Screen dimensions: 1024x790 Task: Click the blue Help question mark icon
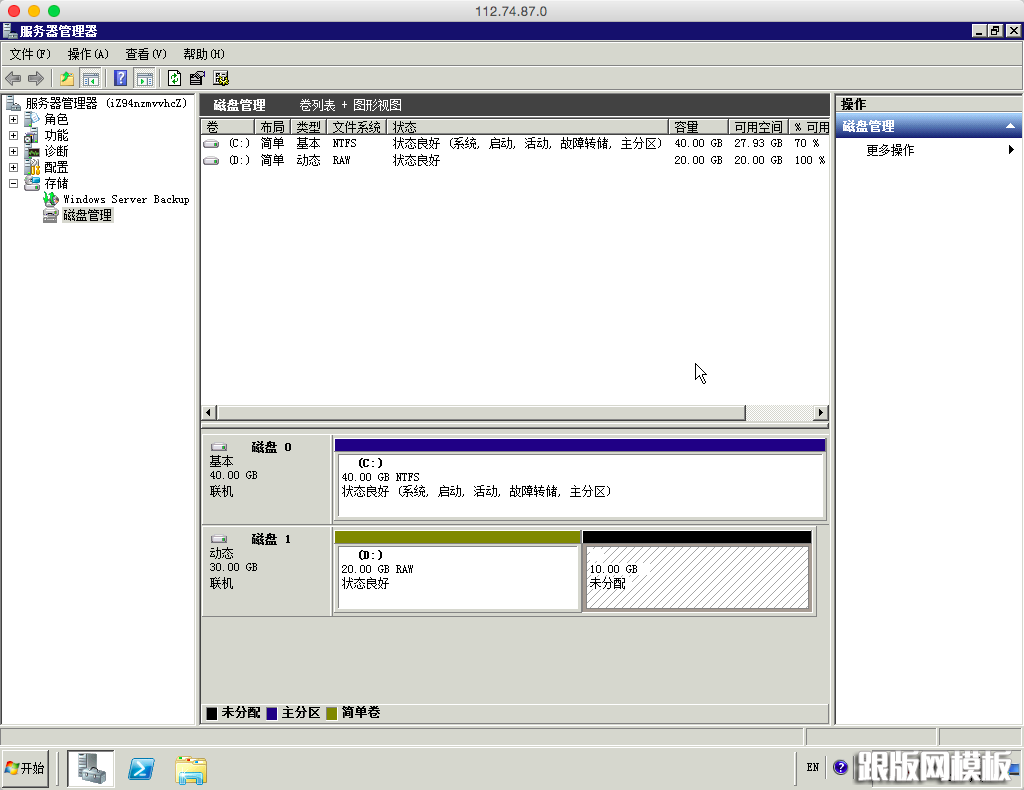click(121, 78)
